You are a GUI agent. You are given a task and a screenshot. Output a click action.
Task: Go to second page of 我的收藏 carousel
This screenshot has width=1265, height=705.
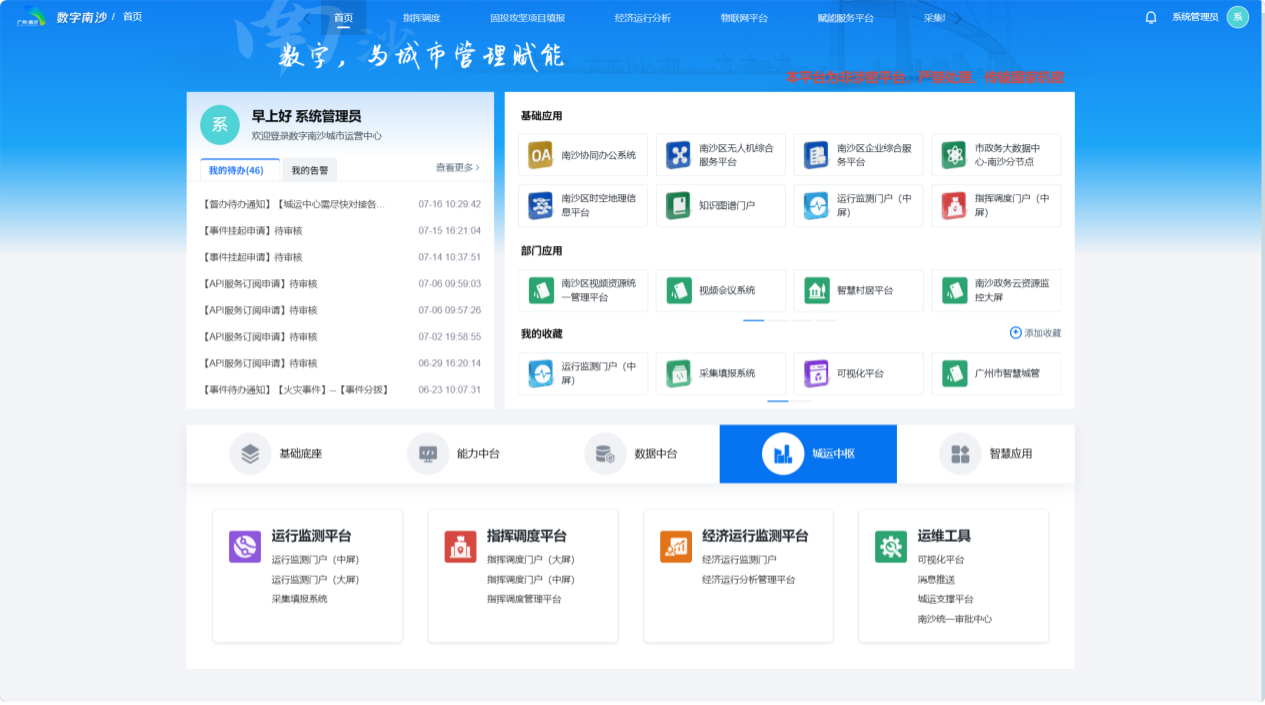[802, 401]
